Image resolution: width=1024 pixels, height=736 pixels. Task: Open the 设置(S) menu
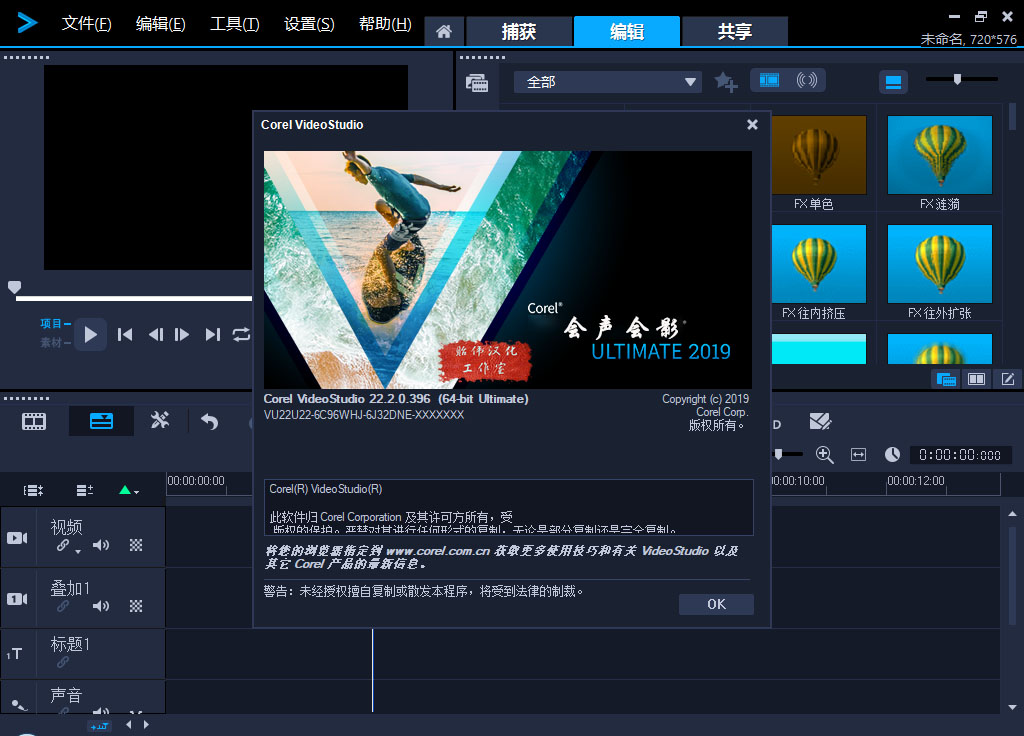pos(309,24)
